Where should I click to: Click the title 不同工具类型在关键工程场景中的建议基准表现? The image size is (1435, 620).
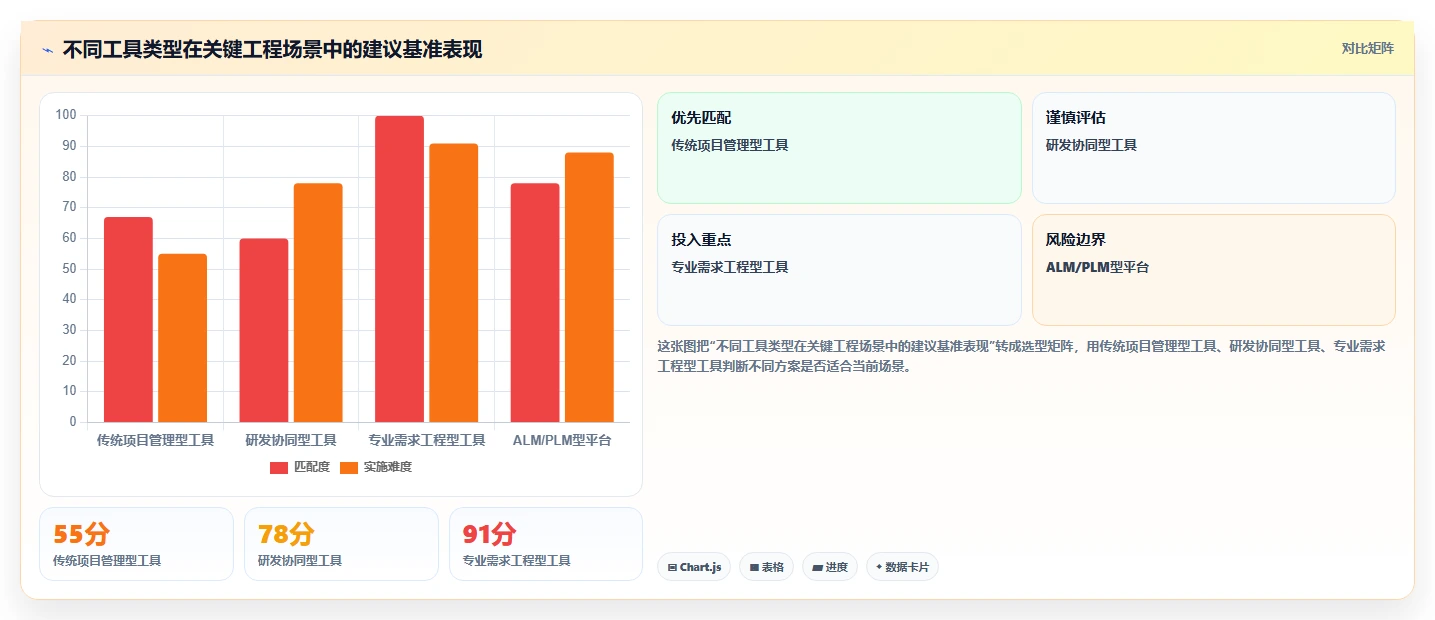click(x=272, y=49)
